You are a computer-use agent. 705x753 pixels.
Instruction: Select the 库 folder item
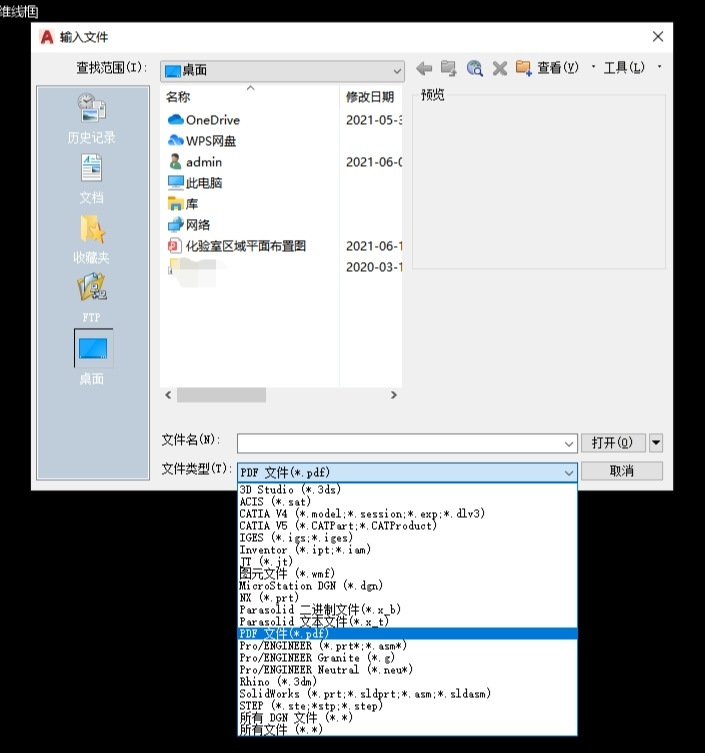point(183,204)
